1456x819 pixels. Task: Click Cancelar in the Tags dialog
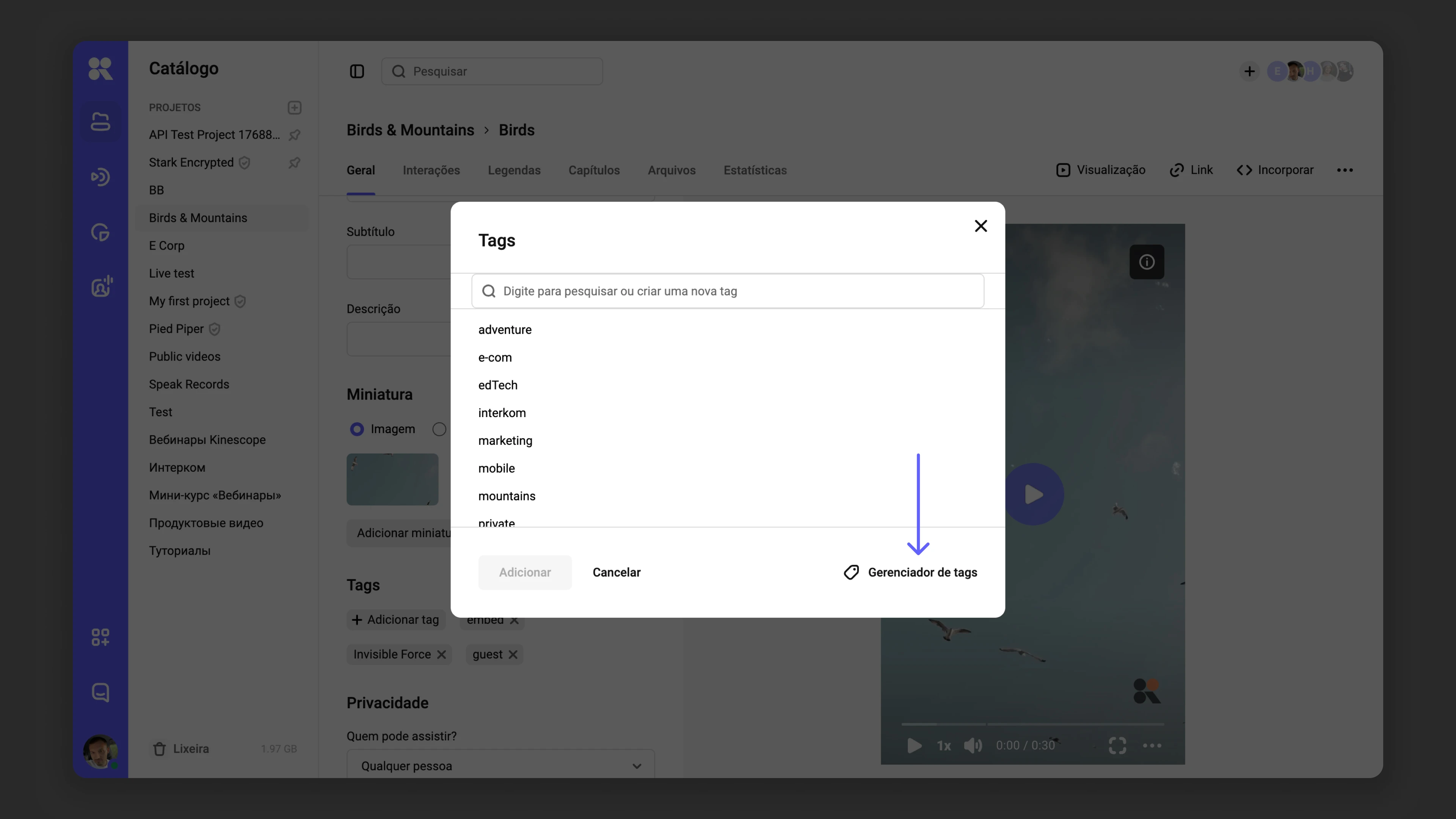[x=617, y=572]
